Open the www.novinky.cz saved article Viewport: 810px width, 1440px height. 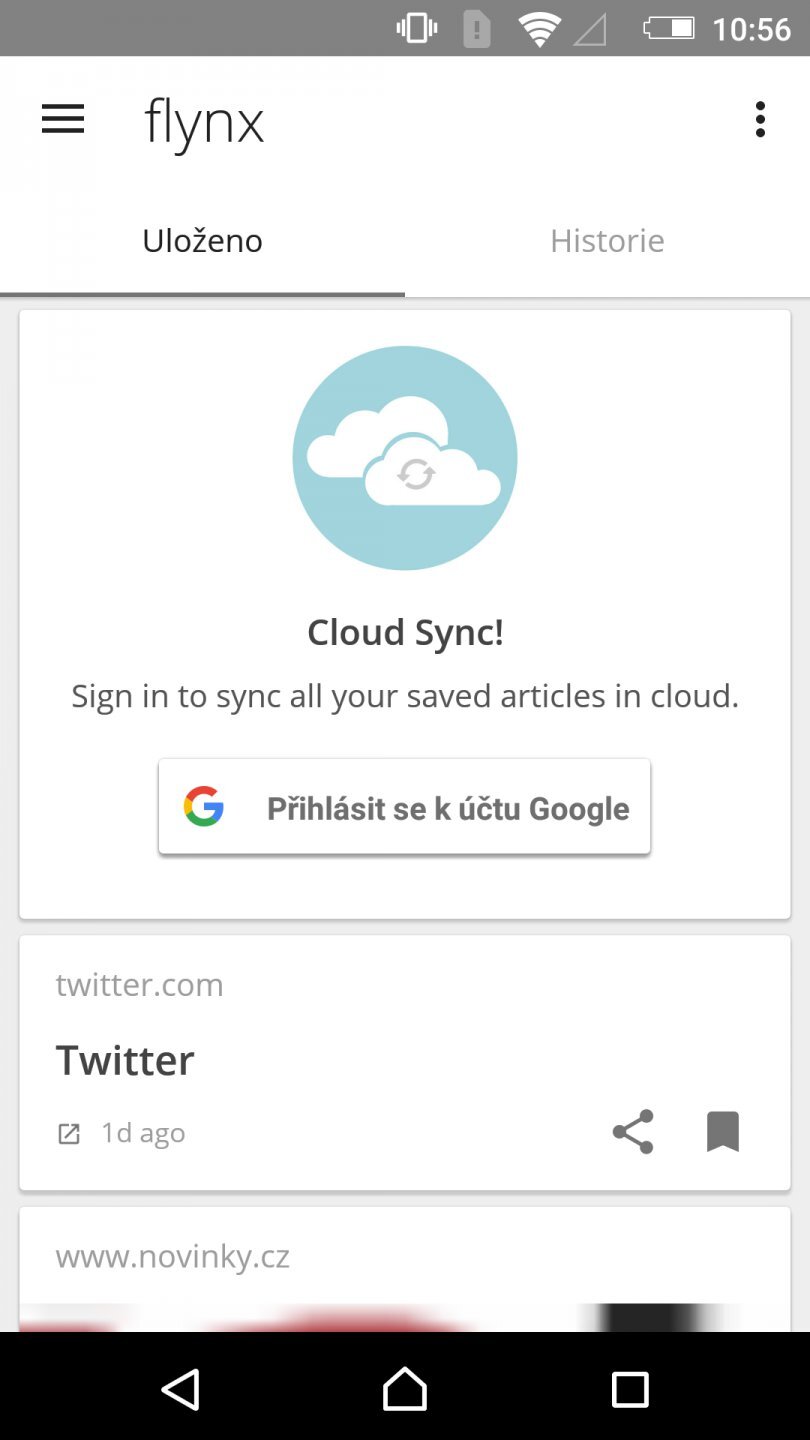172,1256
